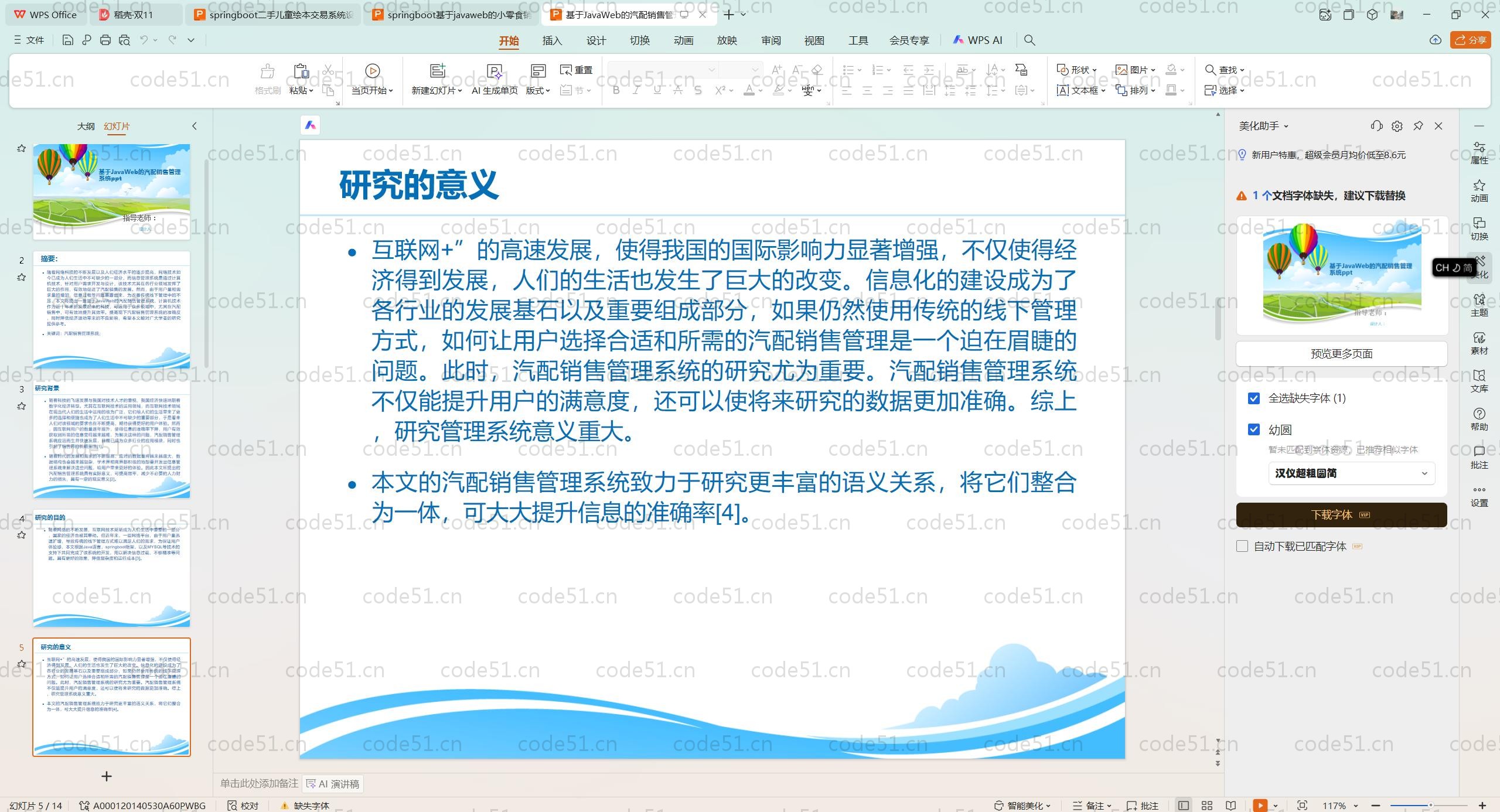Enable 自动下载已匹配字体 checkbox
This screenshot has height=812, width=1500.
tap(1242, 546)
